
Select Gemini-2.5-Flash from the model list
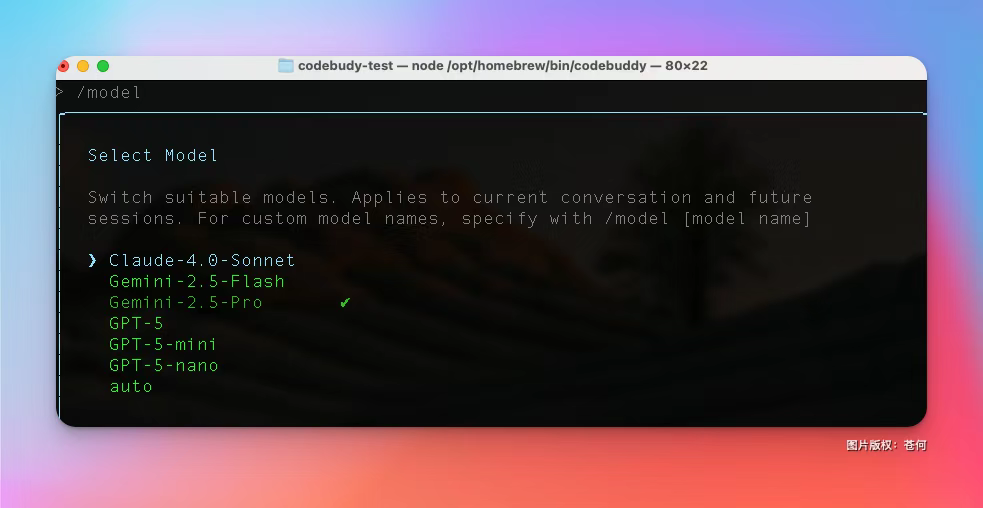click(196, 281)
